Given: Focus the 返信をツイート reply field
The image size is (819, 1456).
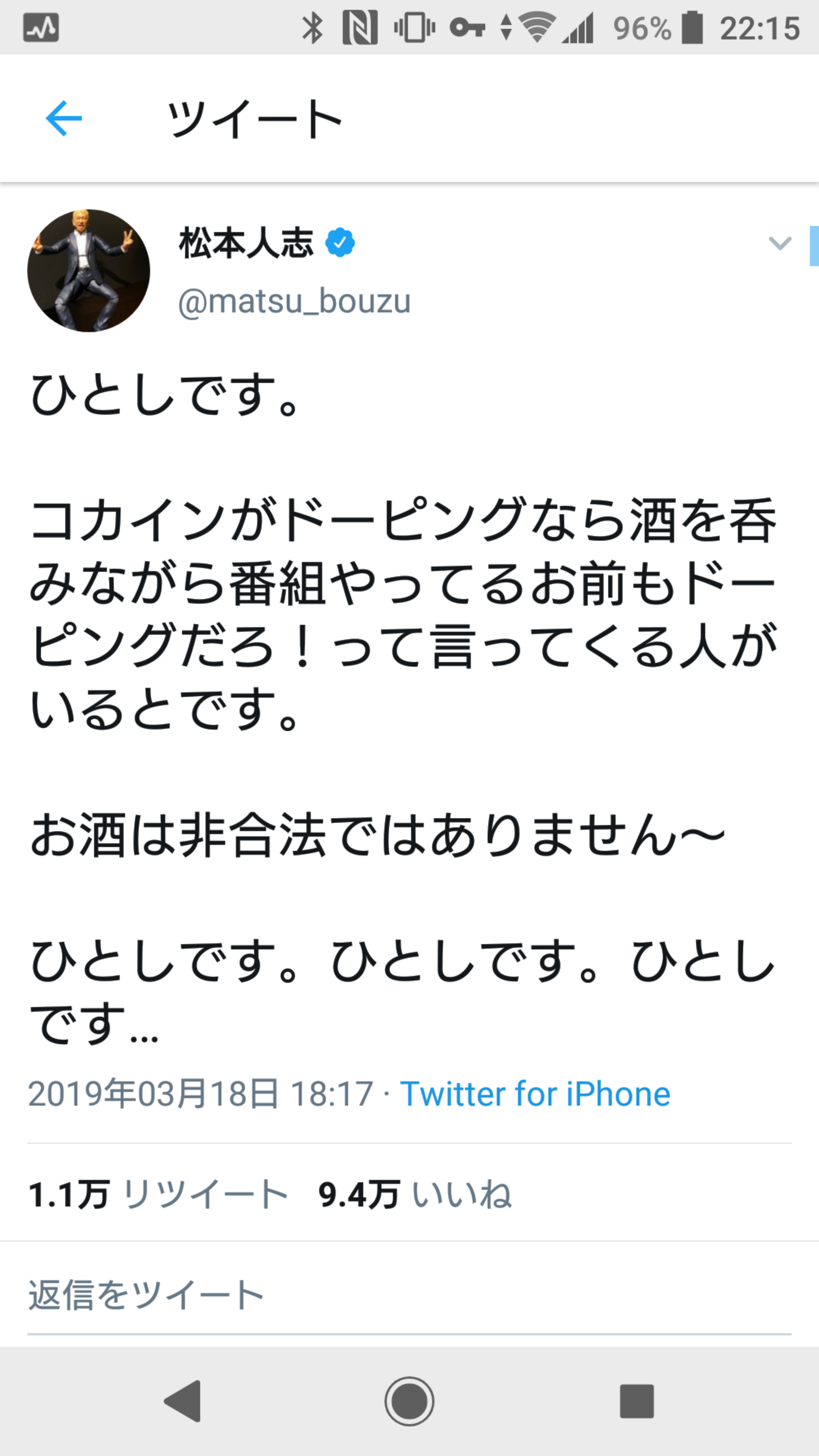Looking at the screenshot, I should tap(409, 1295).
